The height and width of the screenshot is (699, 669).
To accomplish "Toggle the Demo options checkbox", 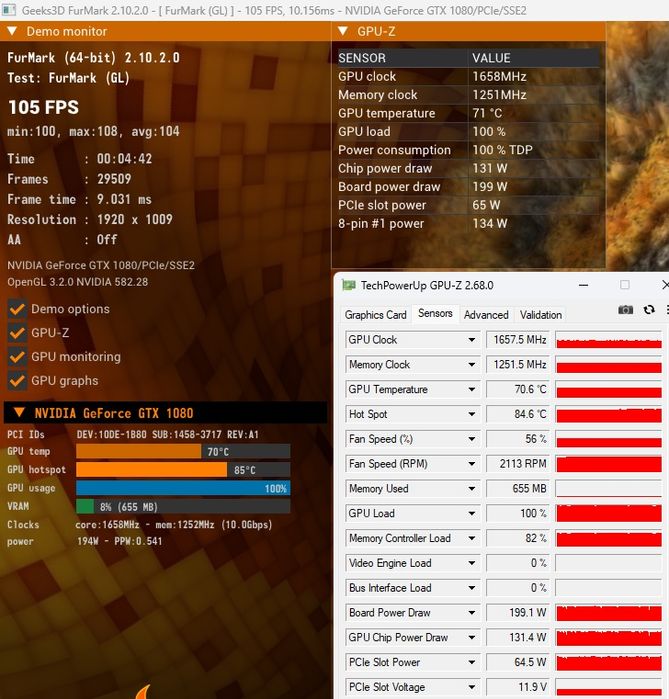I will tap(17, 309).
